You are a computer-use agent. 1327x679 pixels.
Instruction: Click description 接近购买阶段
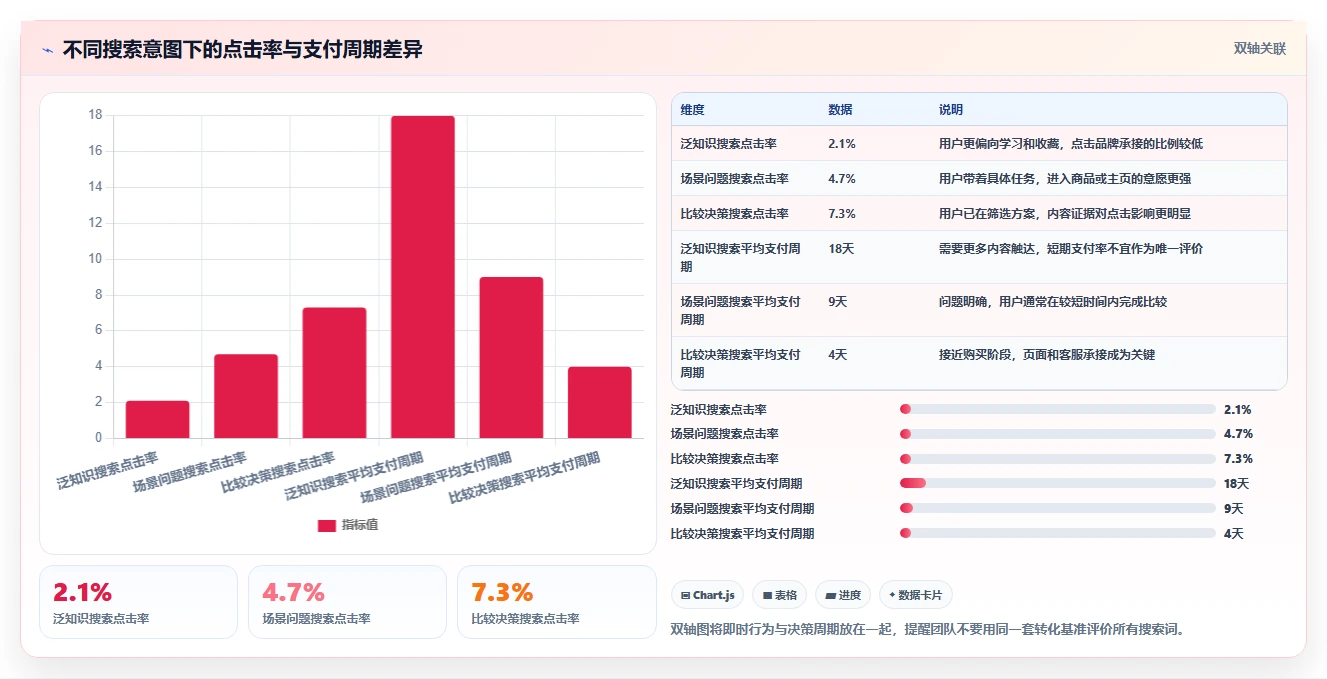(1047, 354)
